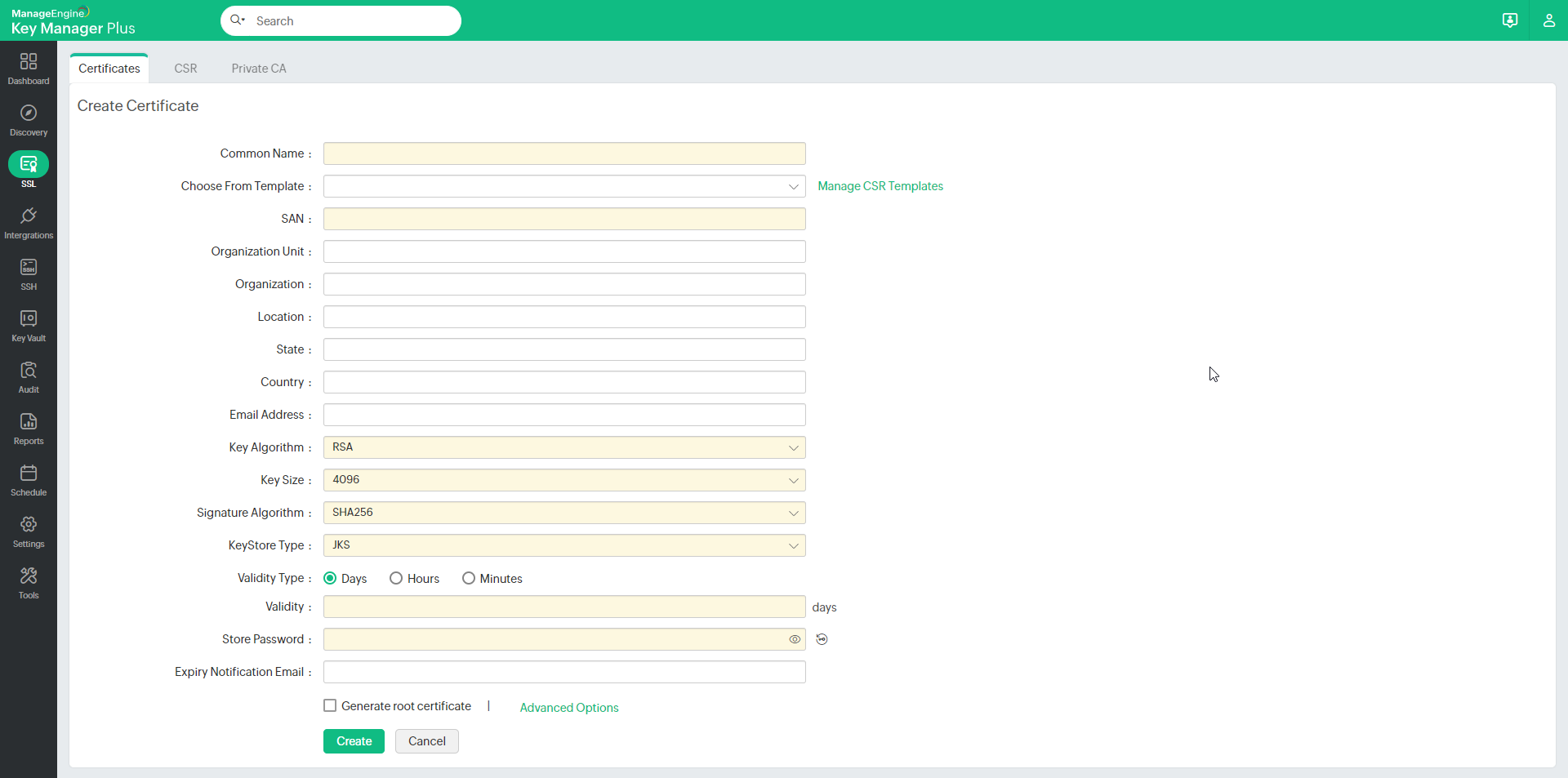Viewport: 1568px width, 778px height.
Task: Generate a random store password icon
Action: coord(822,639)
